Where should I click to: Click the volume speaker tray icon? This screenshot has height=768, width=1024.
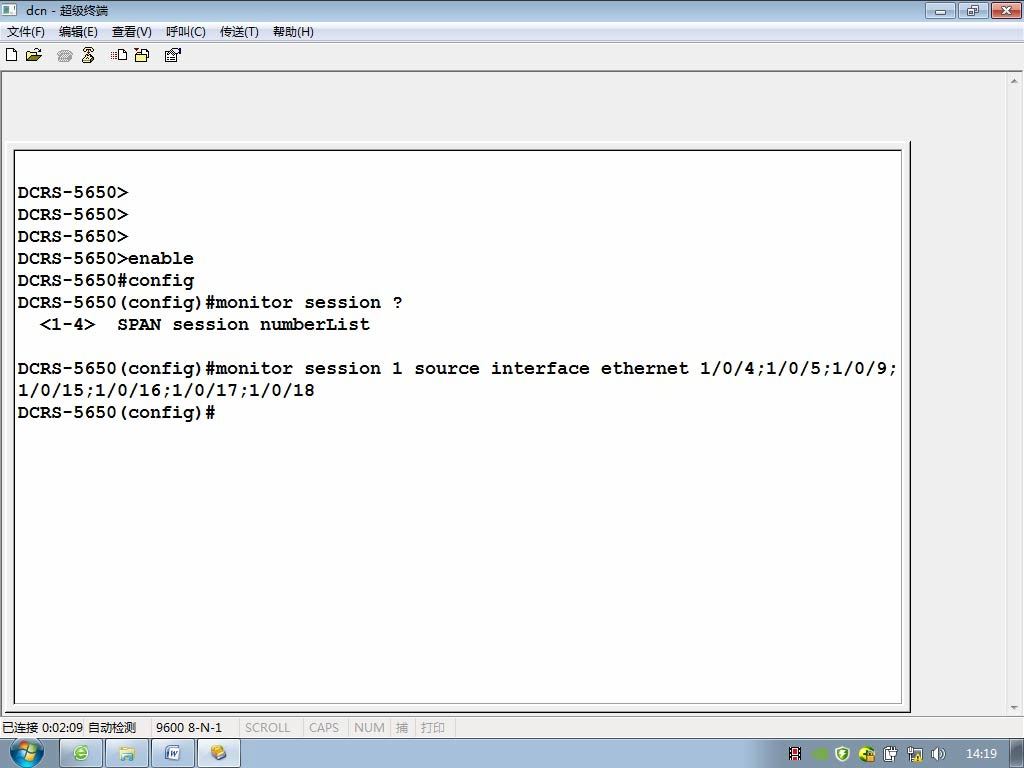[938, 754]
